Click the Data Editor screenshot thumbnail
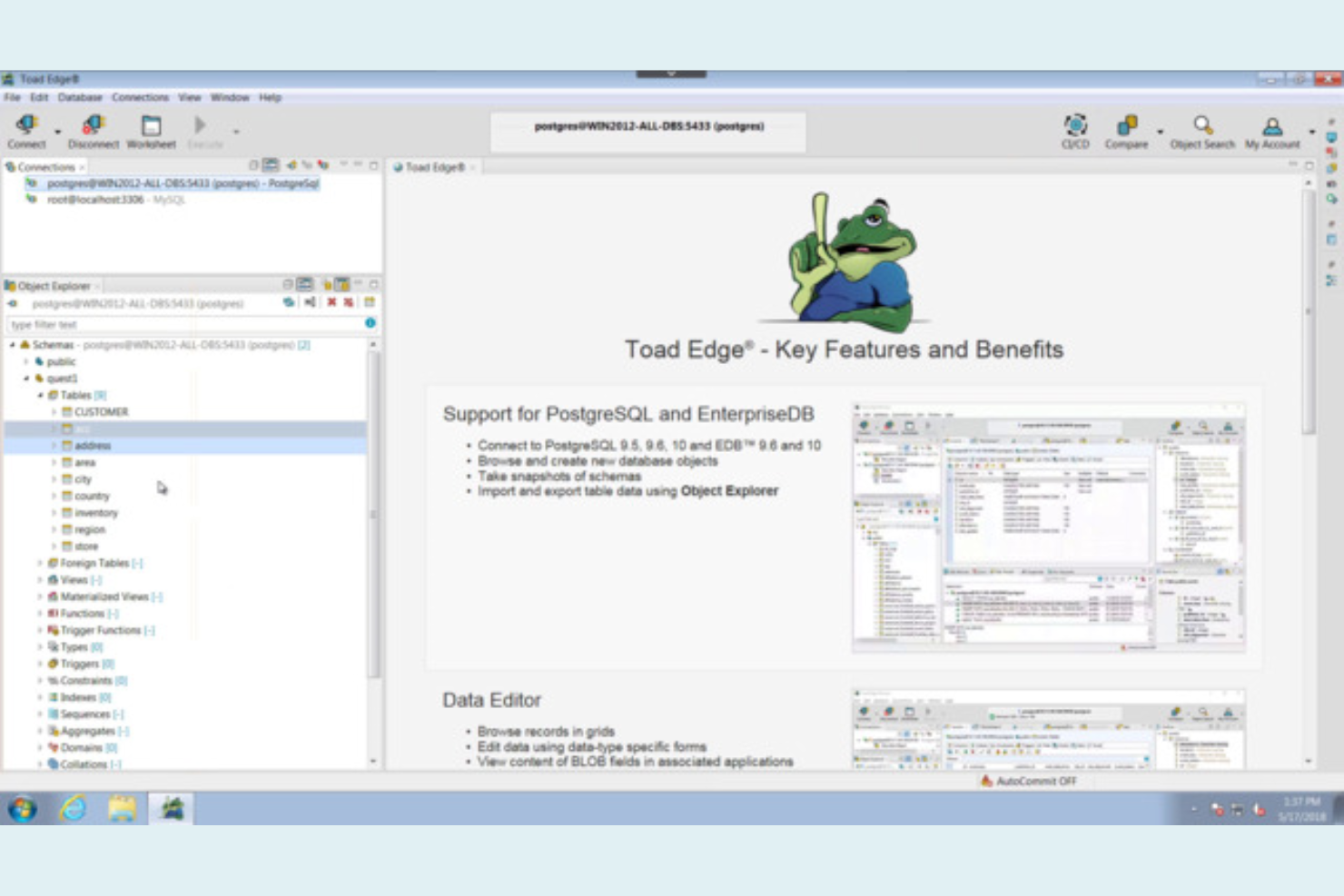 (1049, 729)
